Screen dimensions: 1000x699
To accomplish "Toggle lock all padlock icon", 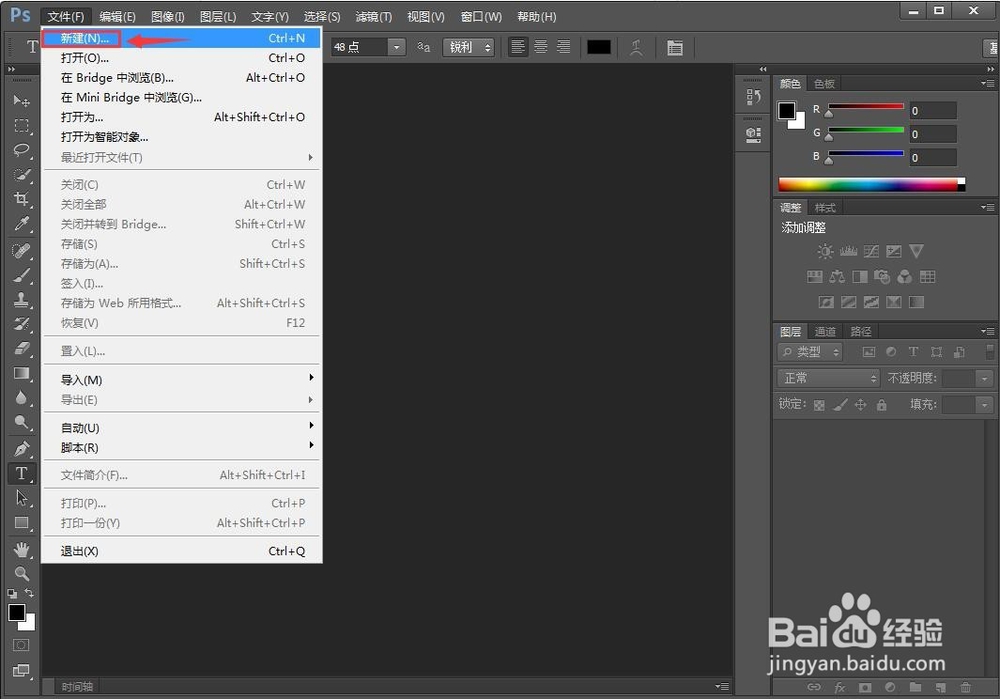I will pos(881,404).
